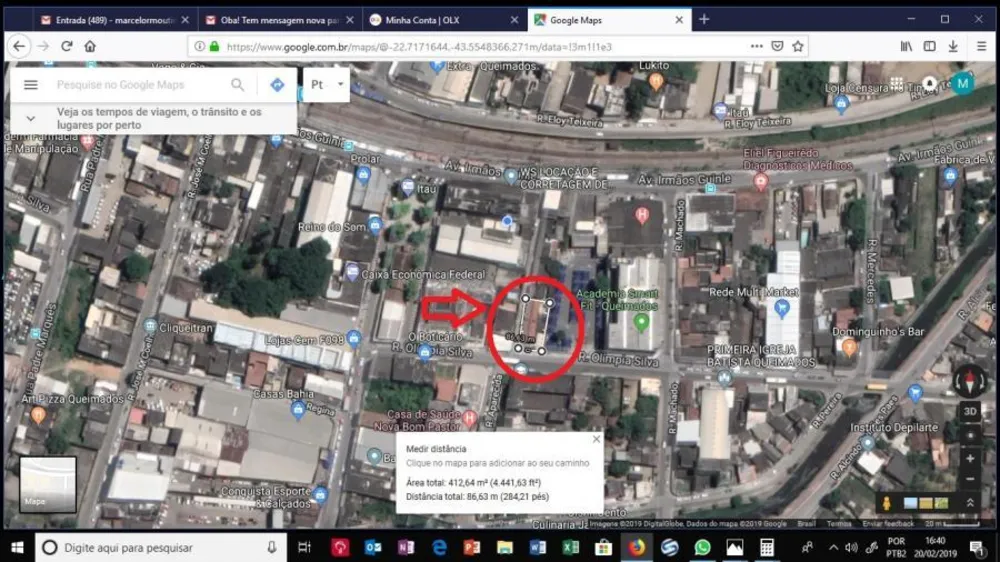Zoom in with the plus button

(x=970, y=459)
